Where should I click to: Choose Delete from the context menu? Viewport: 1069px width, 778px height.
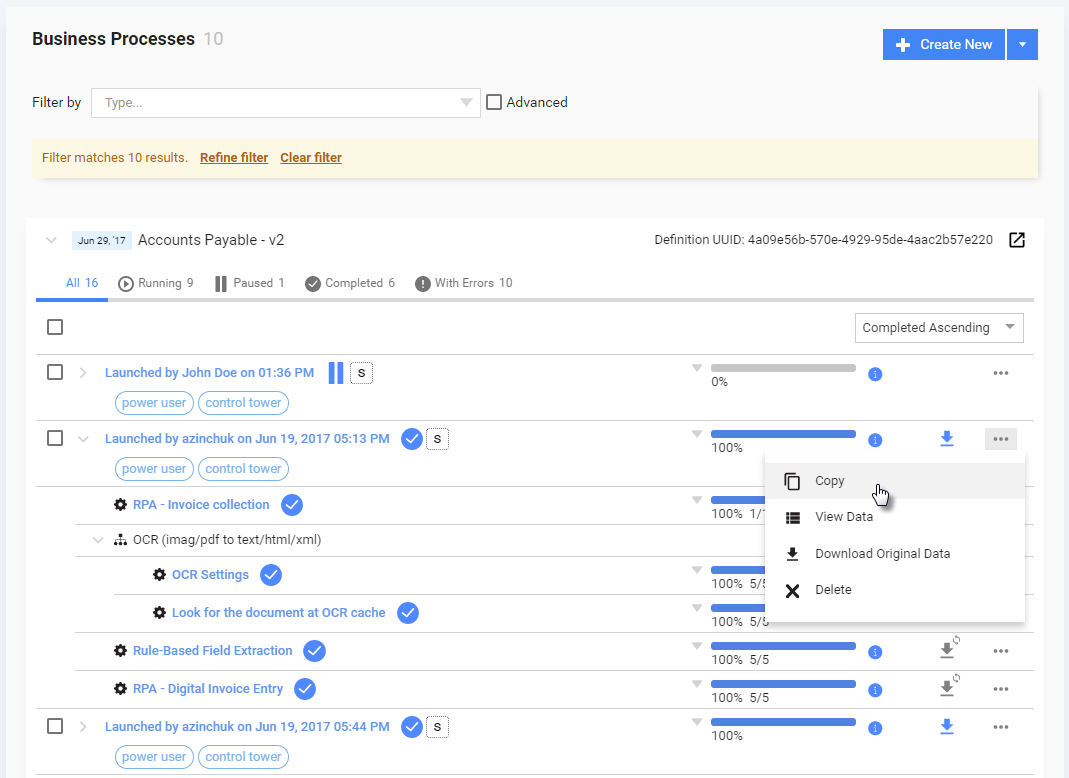tap(895, 590)
